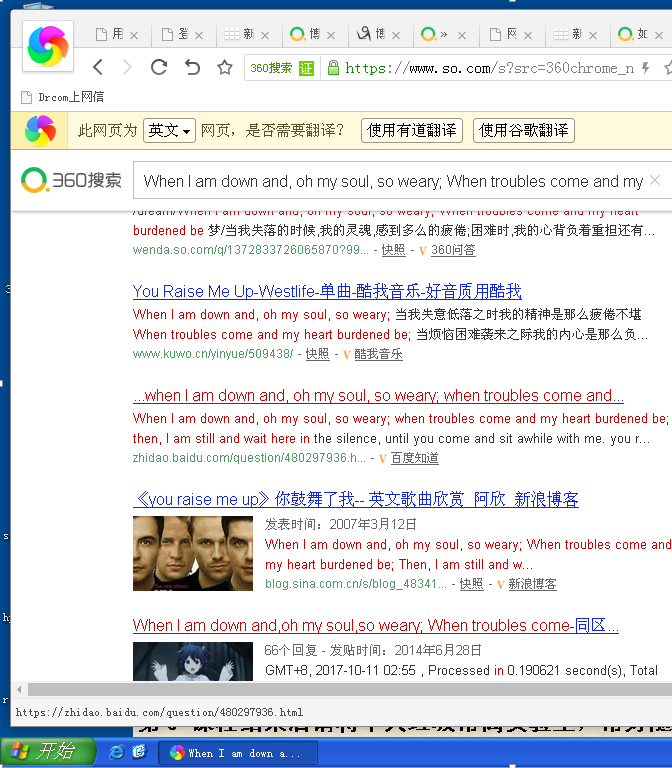Open You Raise Me Up-Westlife-单曲 result
The image size is (672, 768).
point(327,291)
